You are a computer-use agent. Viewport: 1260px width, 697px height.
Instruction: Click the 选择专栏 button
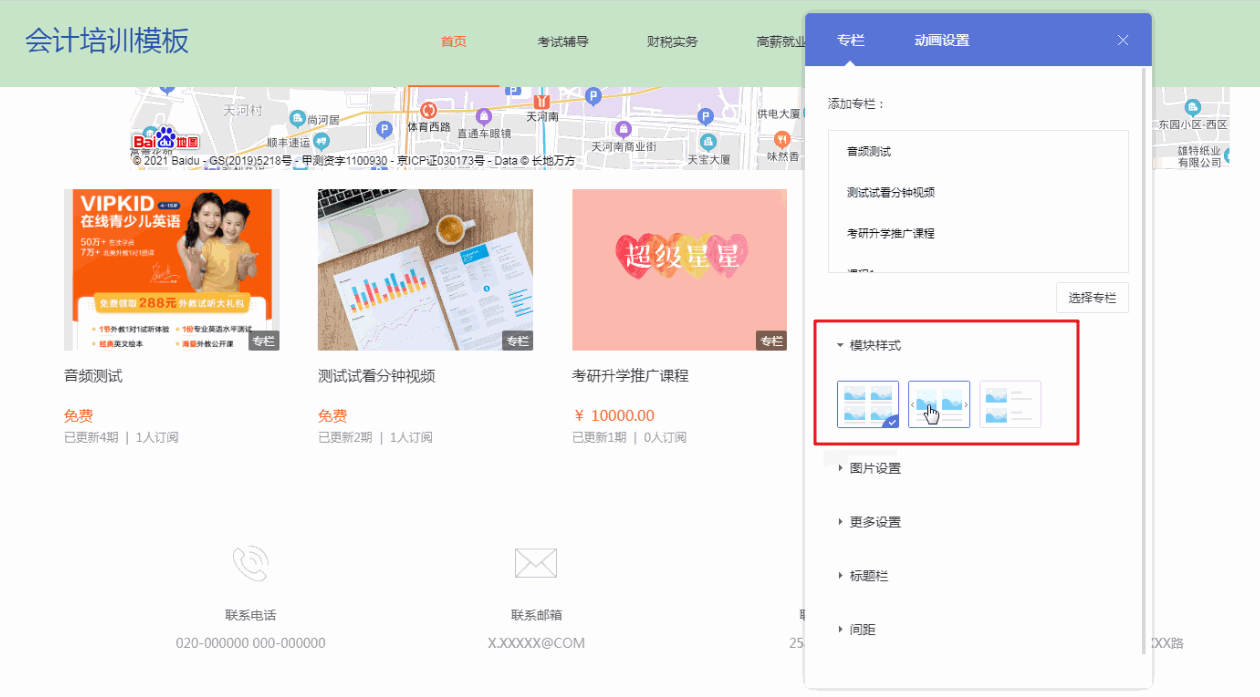tap(1092, 298)
